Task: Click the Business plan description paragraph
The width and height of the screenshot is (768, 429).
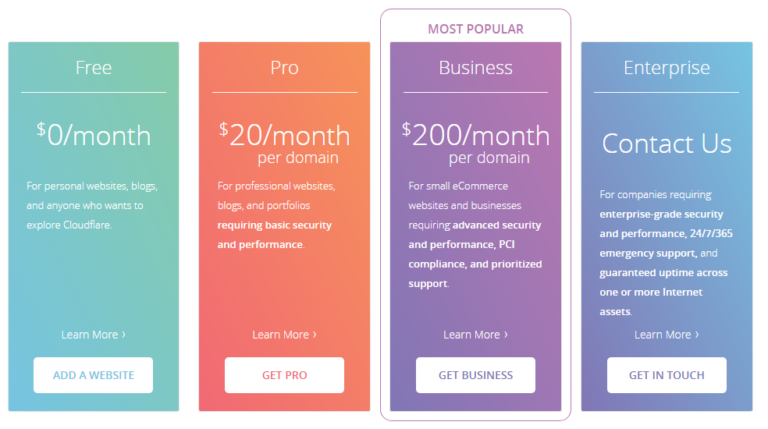Action: pos(475,235)
